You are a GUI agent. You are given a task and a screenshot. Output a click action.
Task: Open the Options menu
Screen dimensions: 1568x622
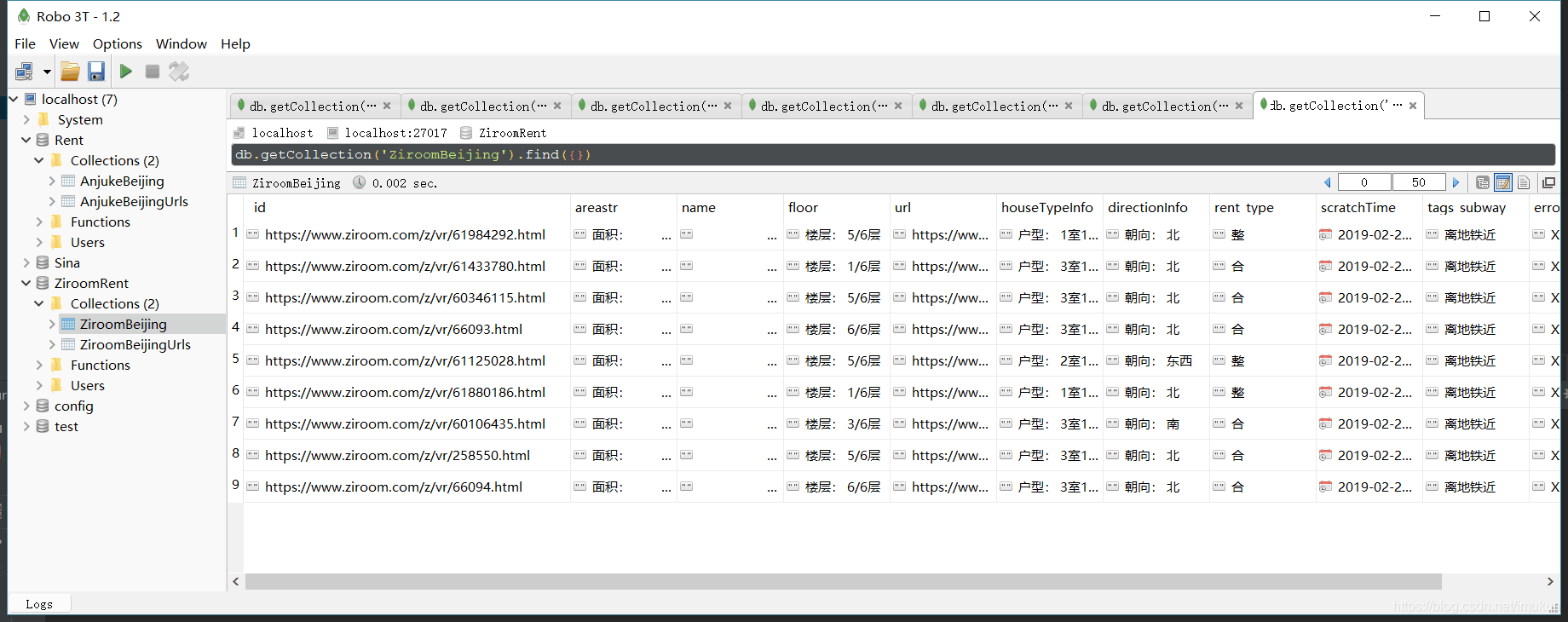(x=118, y=43)
